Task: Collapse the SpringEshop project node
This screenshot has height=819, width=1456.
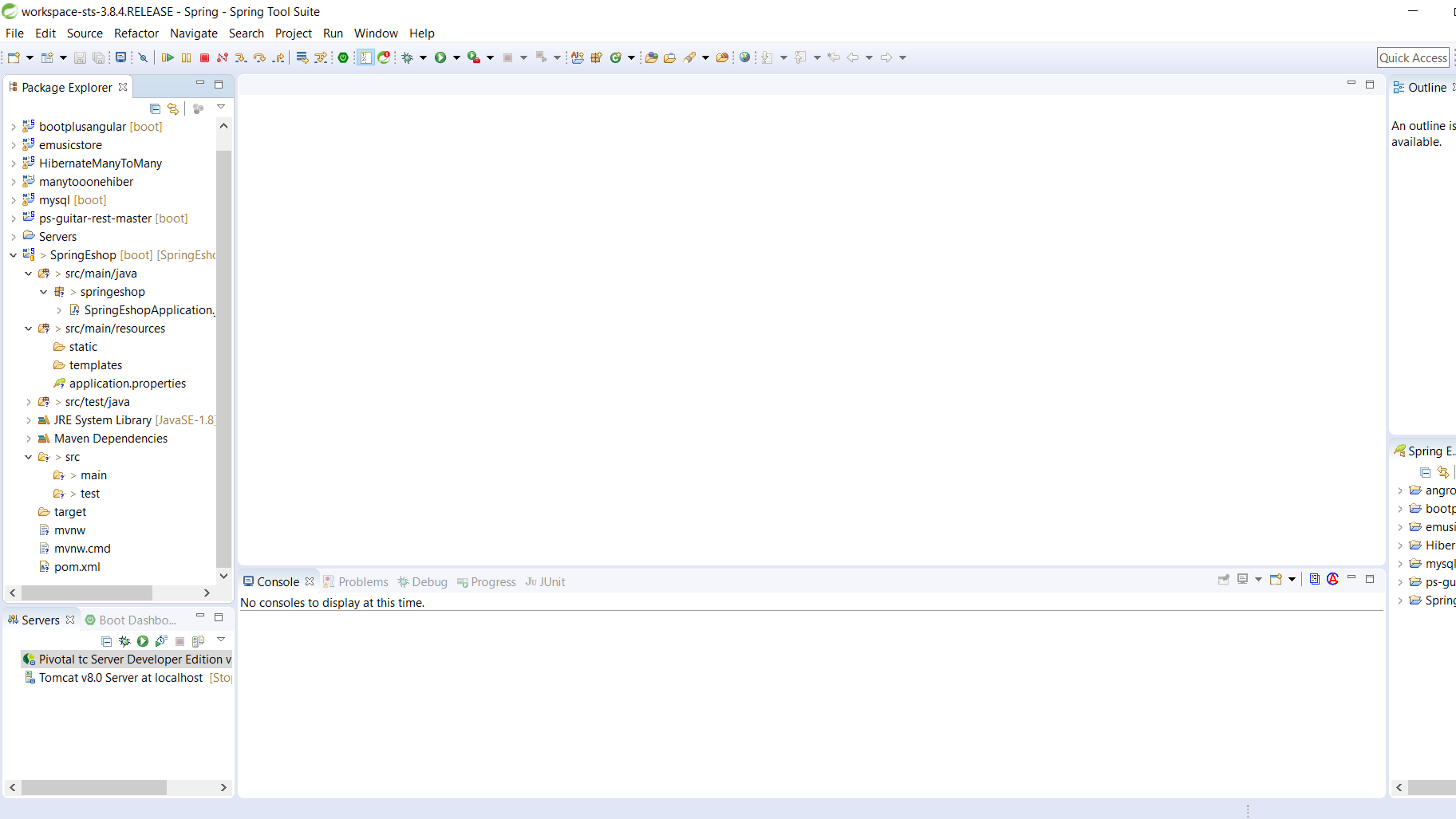Action: coord(13,255)
